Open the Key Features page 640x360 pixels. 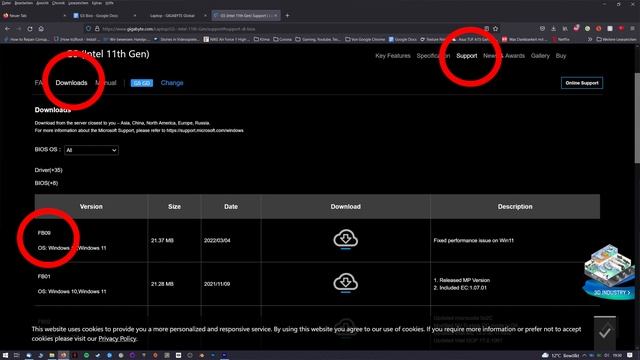(393, 56)
